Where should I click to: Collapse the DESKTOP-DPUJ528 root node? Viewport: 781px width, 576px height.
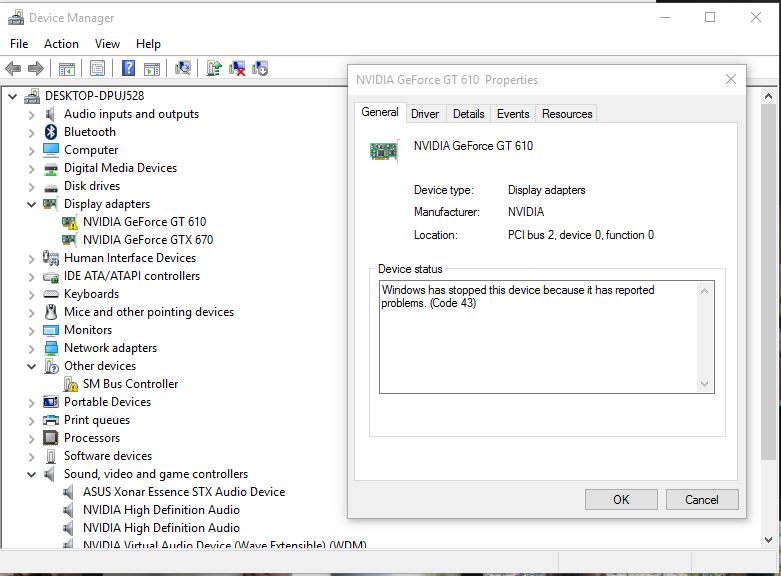(x=12, y=96)
